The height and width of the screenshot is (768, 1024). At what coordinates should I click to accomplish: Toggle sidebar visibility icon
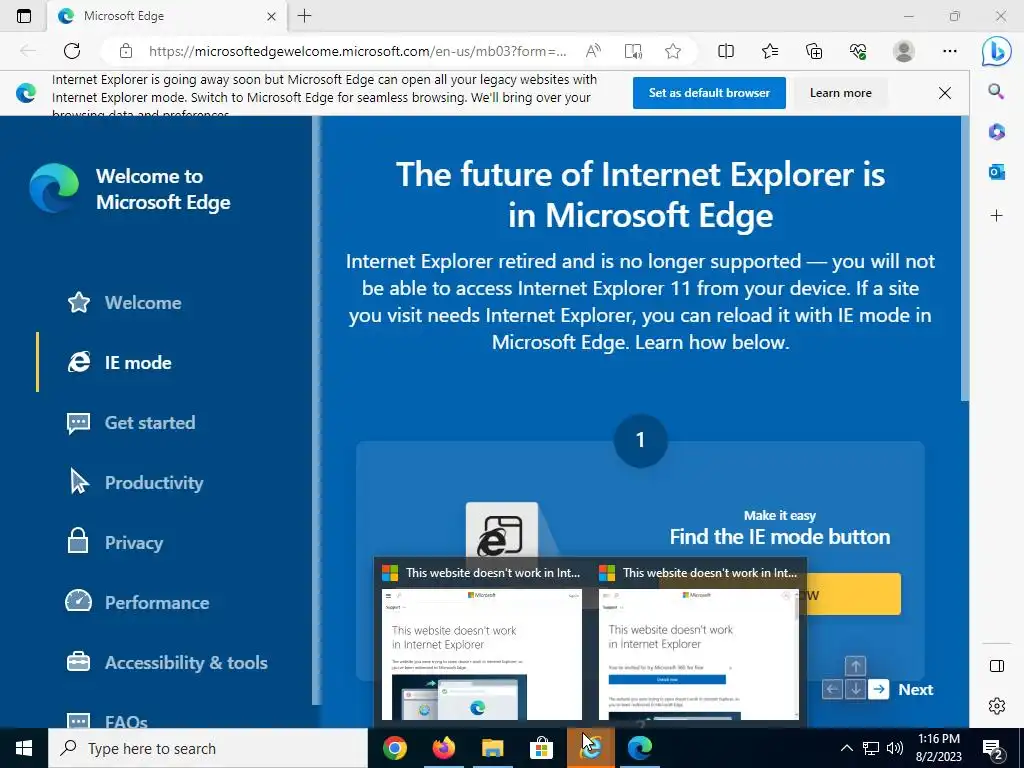[x=997, y=666]
